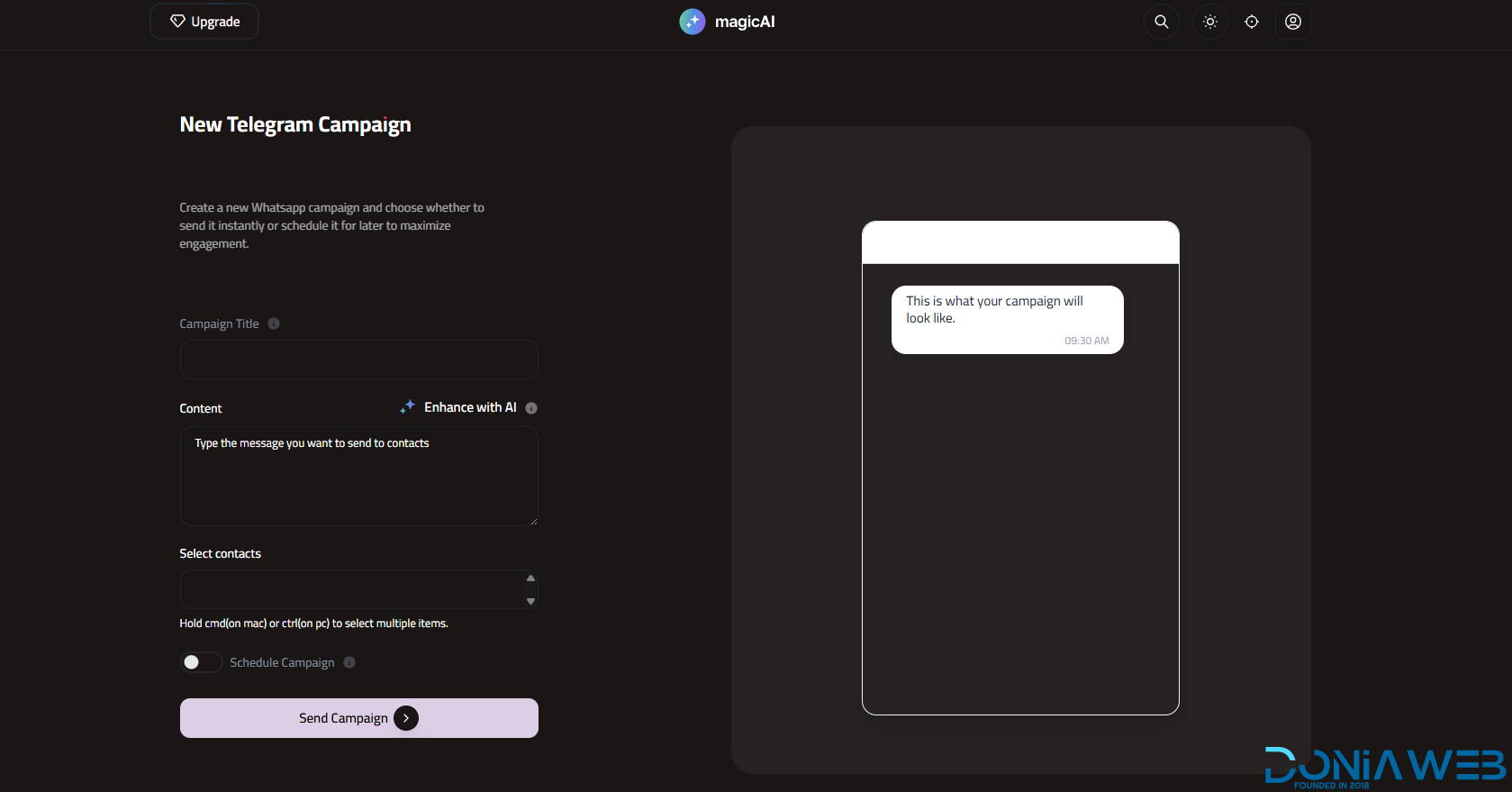1512x792 pixels.
Task: Open the Select contacts list box
Action: pos(351,589)
